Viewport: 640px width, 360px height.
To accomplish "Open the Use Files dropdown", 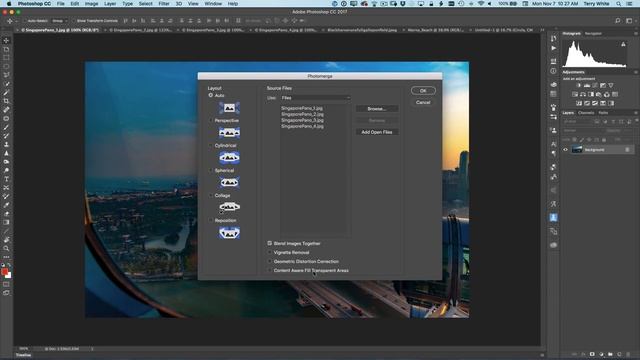I will (316, 98).
